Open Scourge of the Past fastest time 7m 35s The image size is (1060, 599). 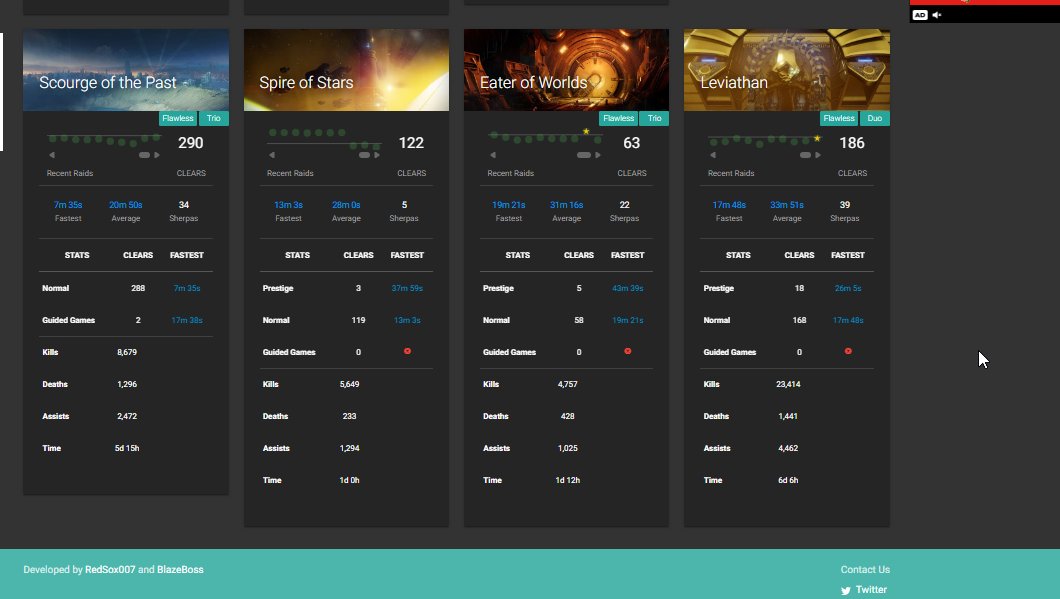tap(68, 205)
